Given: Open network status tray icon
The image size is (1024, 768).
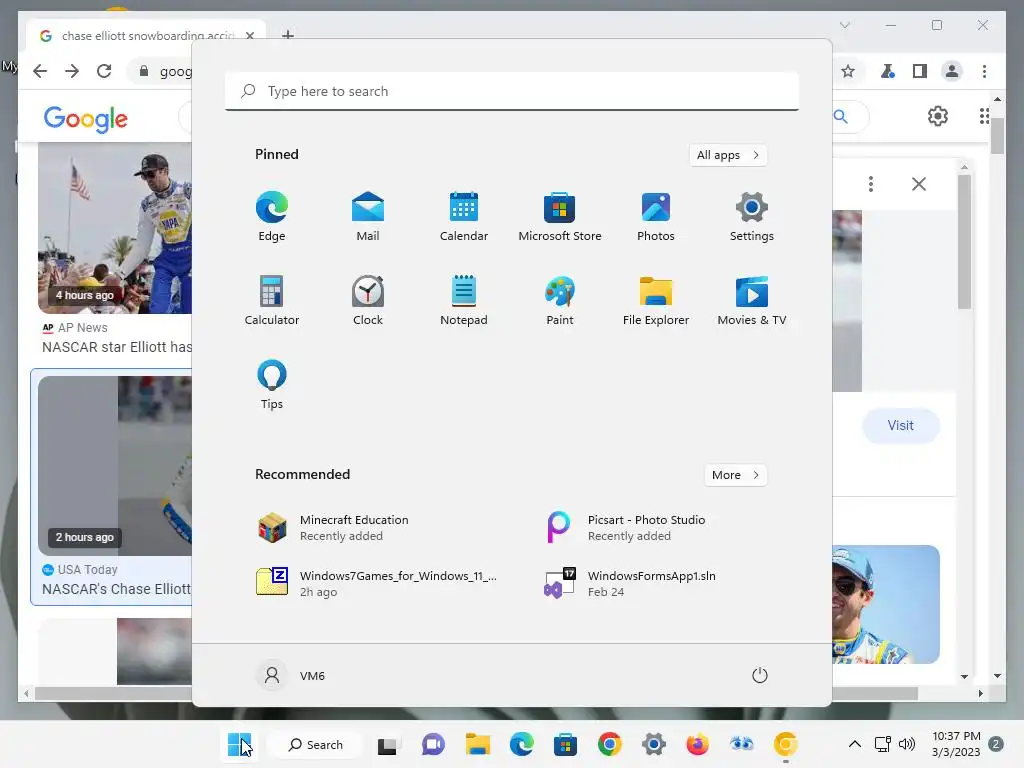Looking at the screenshot, I should point(883,744).
